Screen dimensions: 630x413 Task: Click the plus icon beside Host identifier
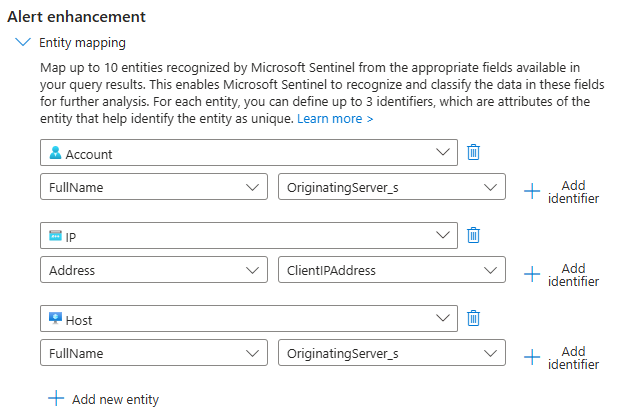pos(532,357)
